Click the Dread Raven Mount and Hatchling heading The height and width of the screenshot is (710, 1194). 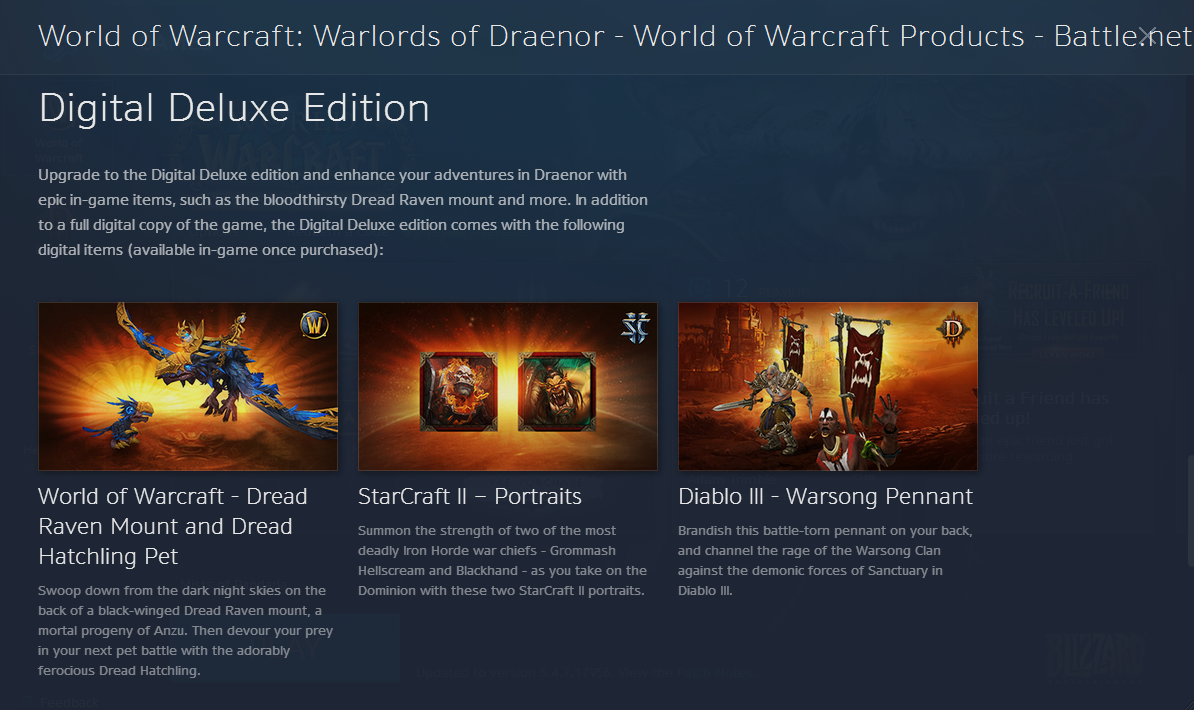click(173, 526)
